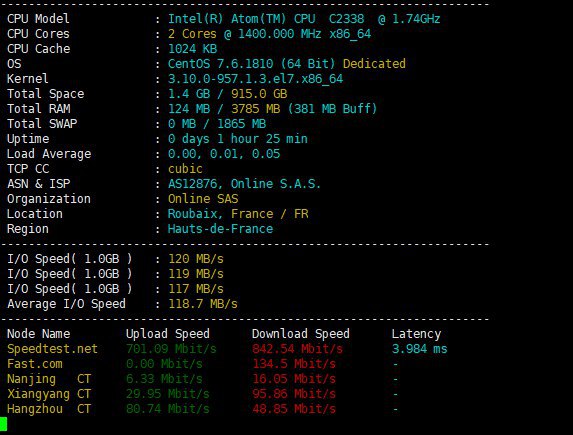
Task: Click the CentOS 7.6.1810 OS value
Action: (x=251, y=64)
